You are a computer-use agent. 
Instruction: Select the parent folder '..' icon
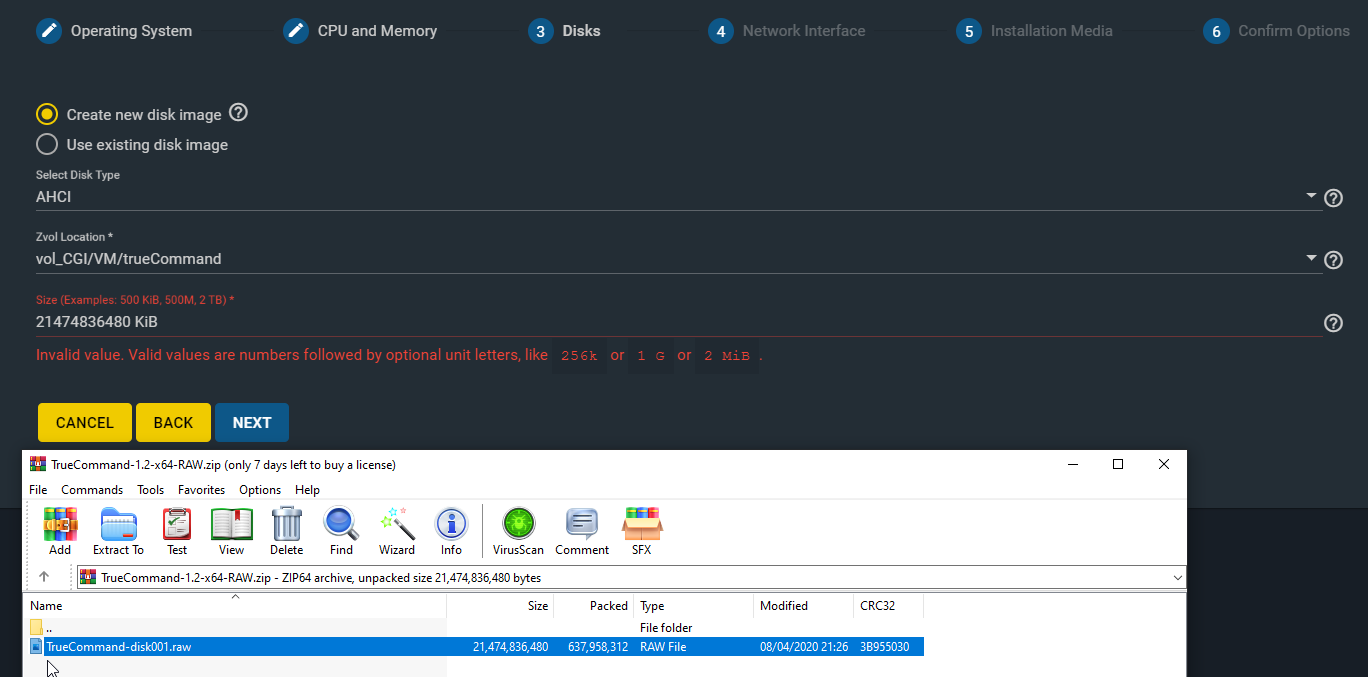click(37, 627)
